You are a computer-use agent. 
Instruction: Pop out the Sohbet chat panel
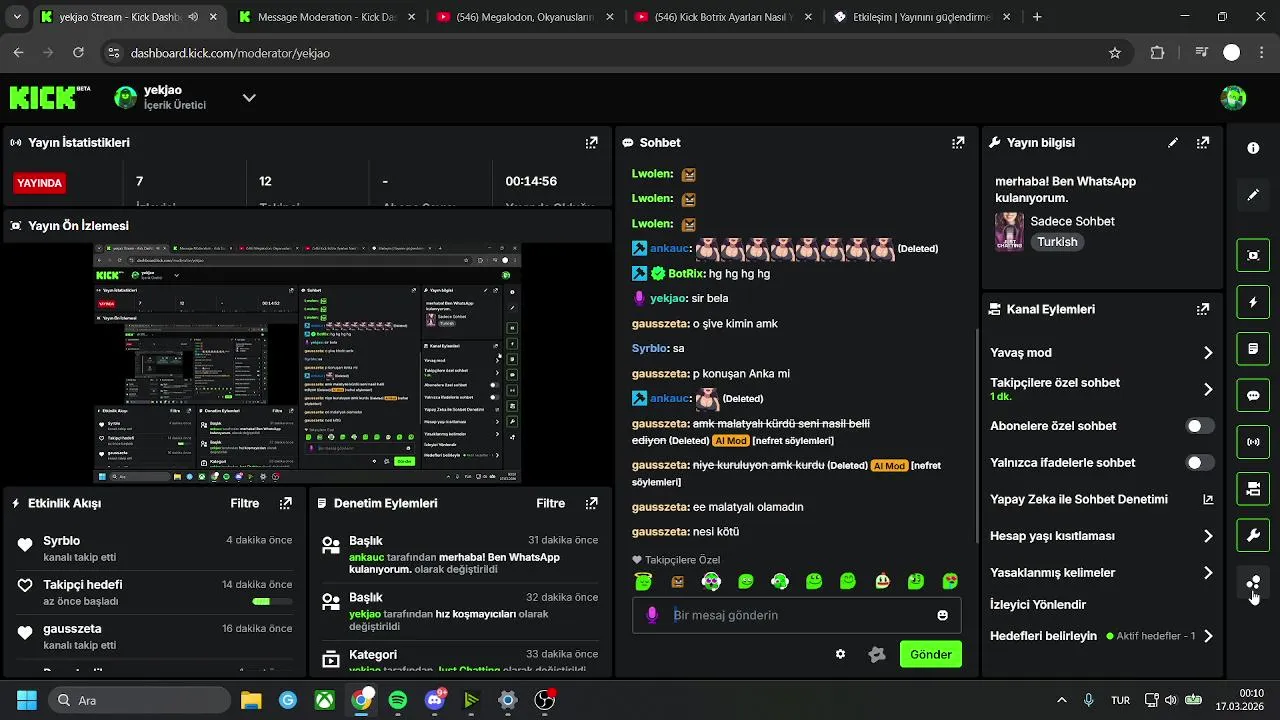click(958, 143)
